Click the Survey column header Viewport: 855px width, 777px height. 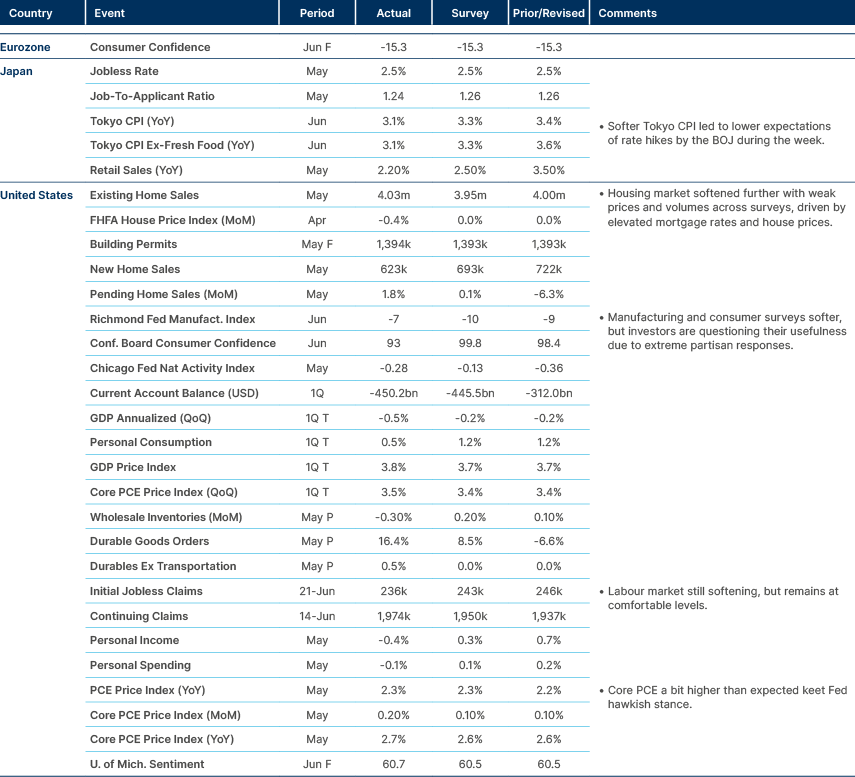click(469, 13)
